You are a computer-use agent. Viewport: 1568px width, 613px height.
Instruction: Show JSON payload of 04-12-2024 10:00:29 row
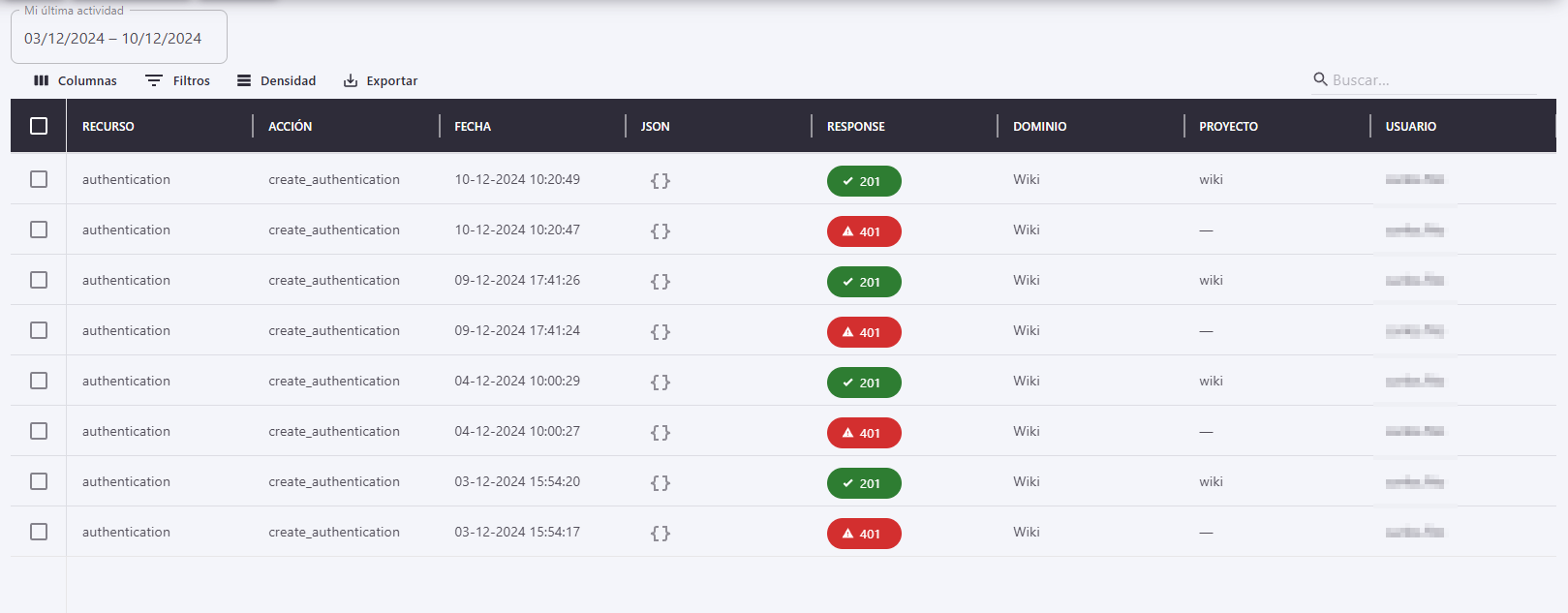coord(661,383)
